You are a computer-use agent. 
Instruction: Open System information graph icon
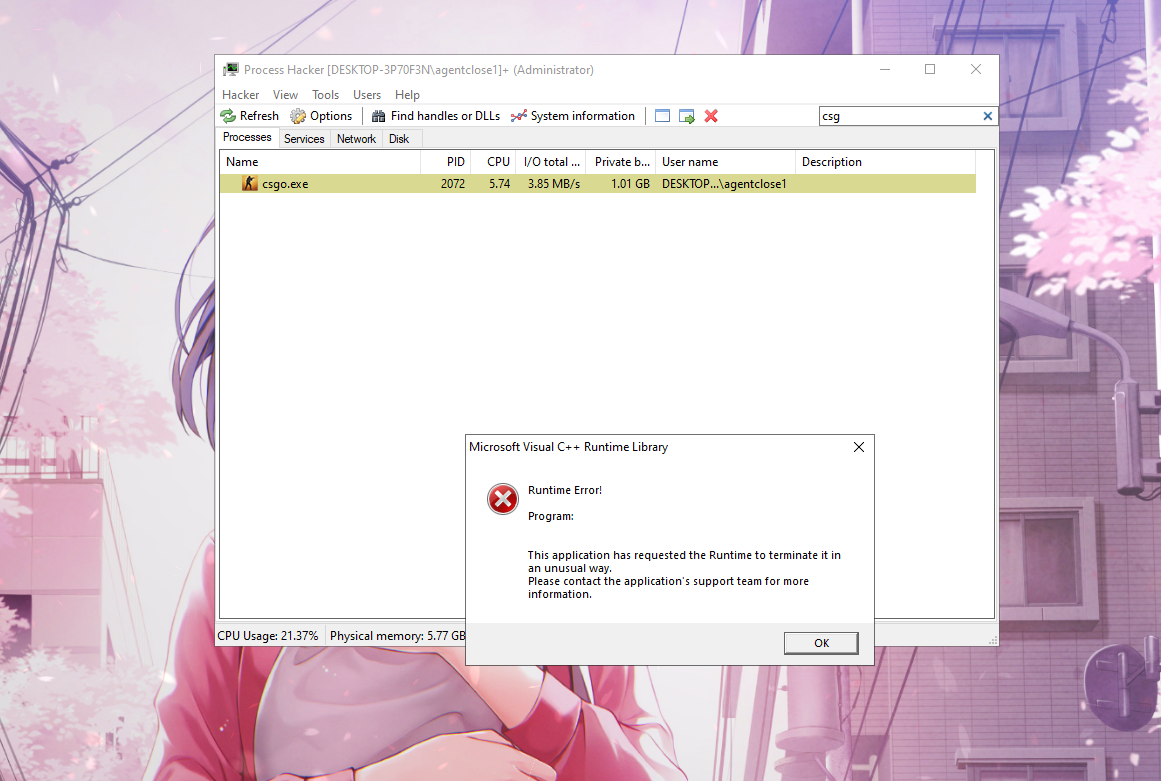point(518,116)
